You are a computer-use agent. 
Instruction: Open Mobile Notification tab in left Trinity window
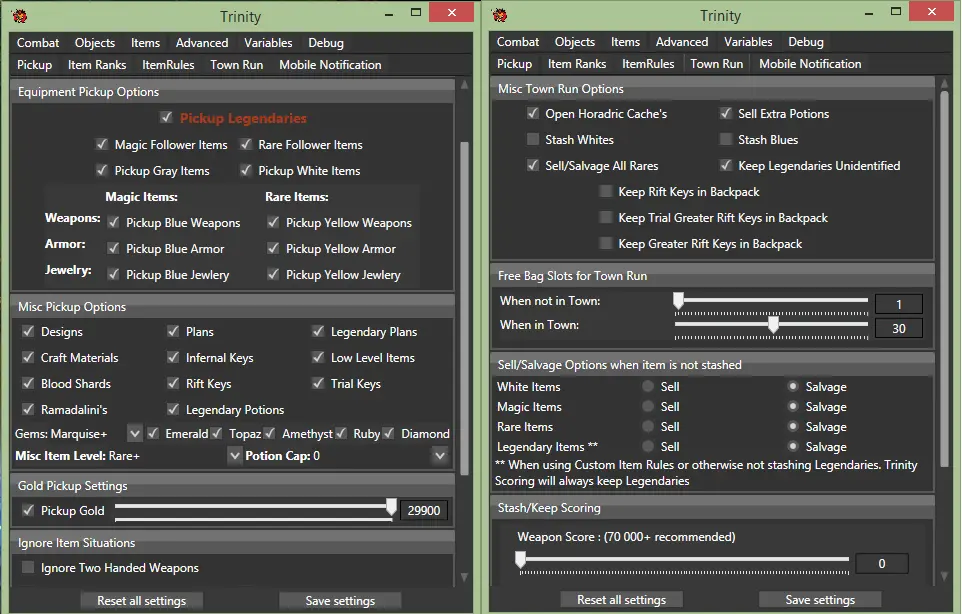pyautogui.click(x=330, y=64)
